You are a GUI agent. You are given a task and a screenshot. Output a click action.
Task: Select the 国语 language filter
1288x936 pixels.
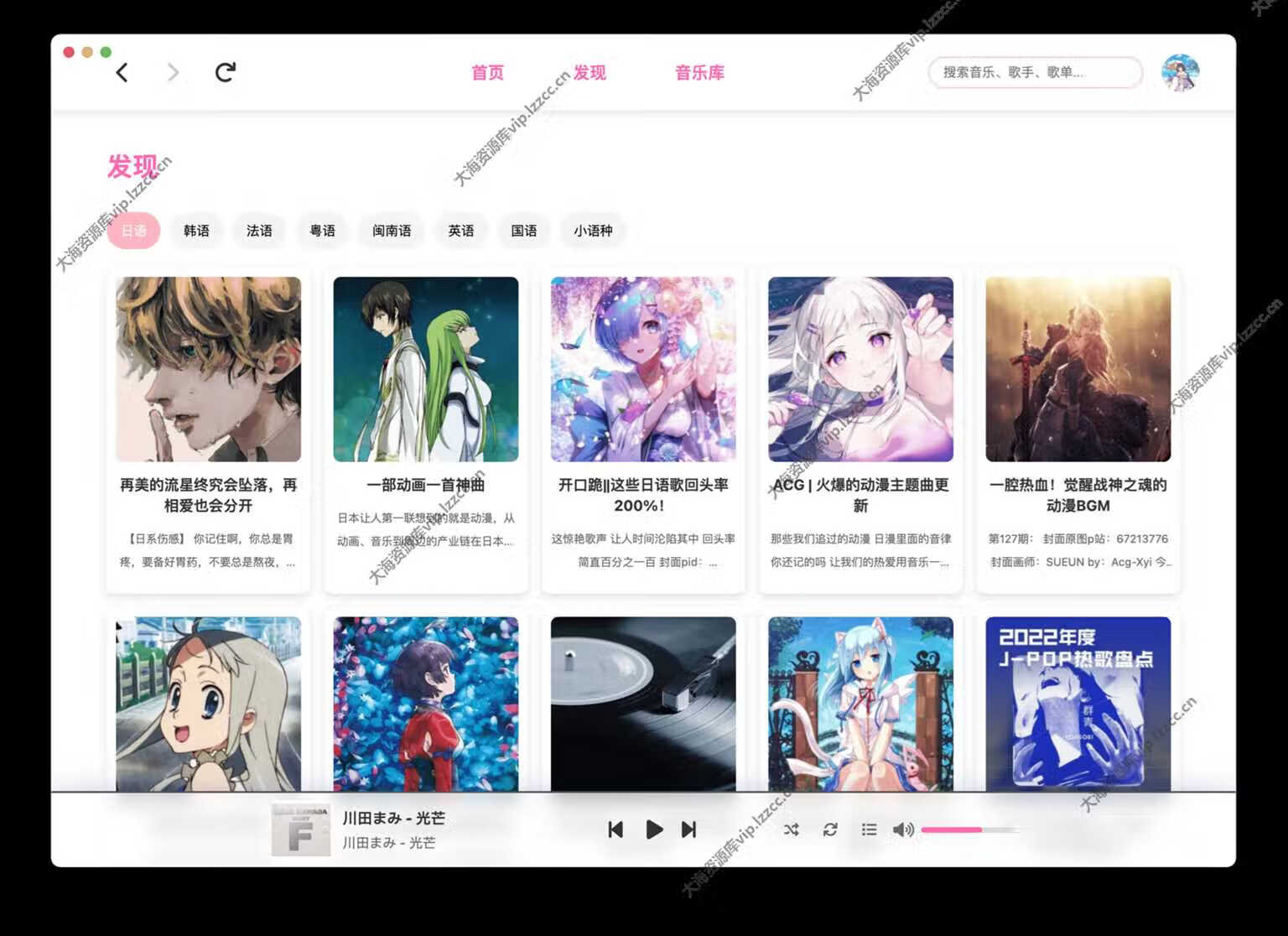click(524, 231)
